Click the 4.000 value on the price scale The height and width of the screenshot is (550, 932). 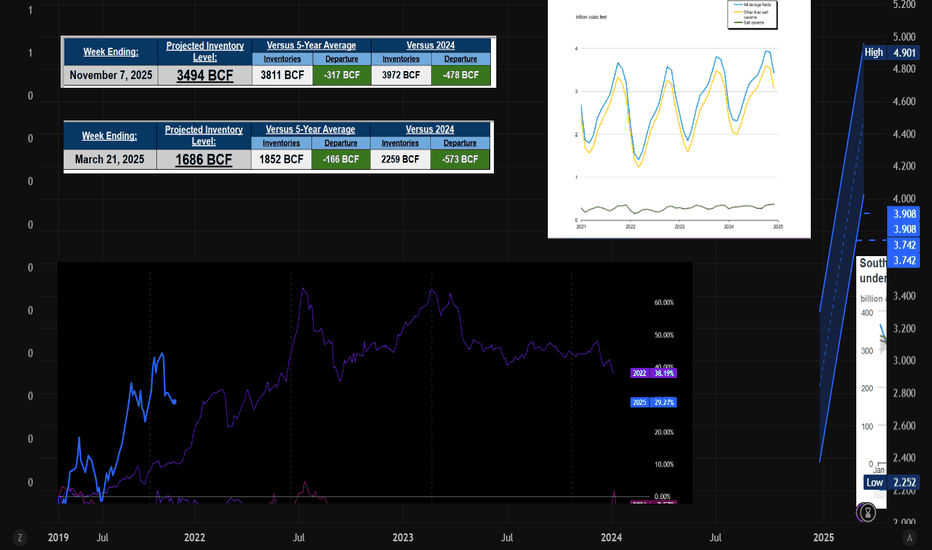click(x=904, y=199)
